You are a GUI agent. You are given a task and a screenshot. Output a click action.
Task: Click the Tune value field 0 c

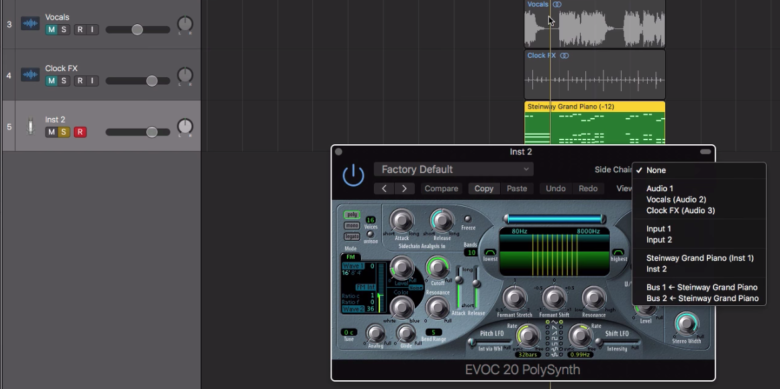pyautogui.click(x=349, y=332)
